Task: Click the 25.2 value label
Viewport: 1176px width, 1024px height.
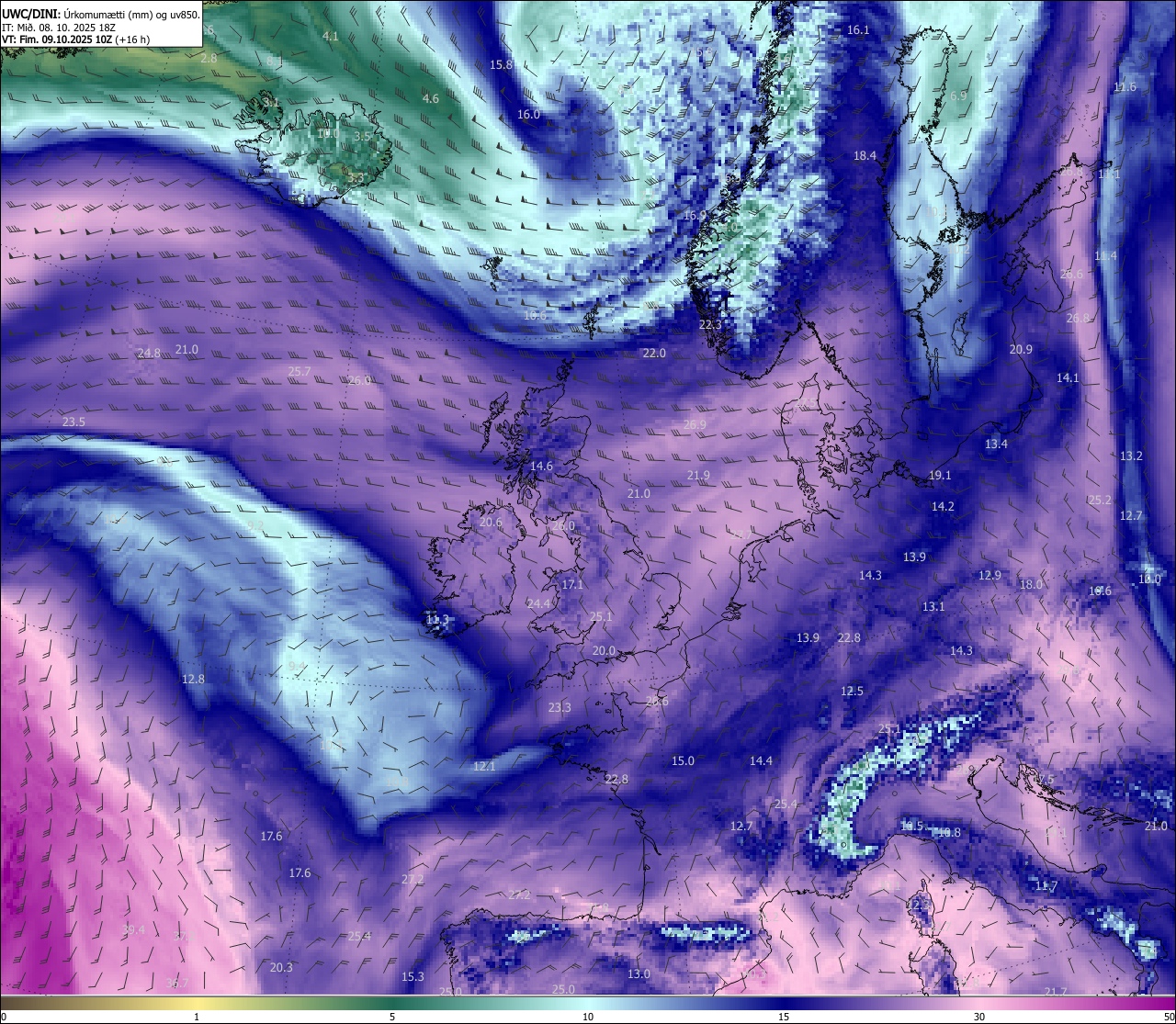Action: coord(1100,501)
